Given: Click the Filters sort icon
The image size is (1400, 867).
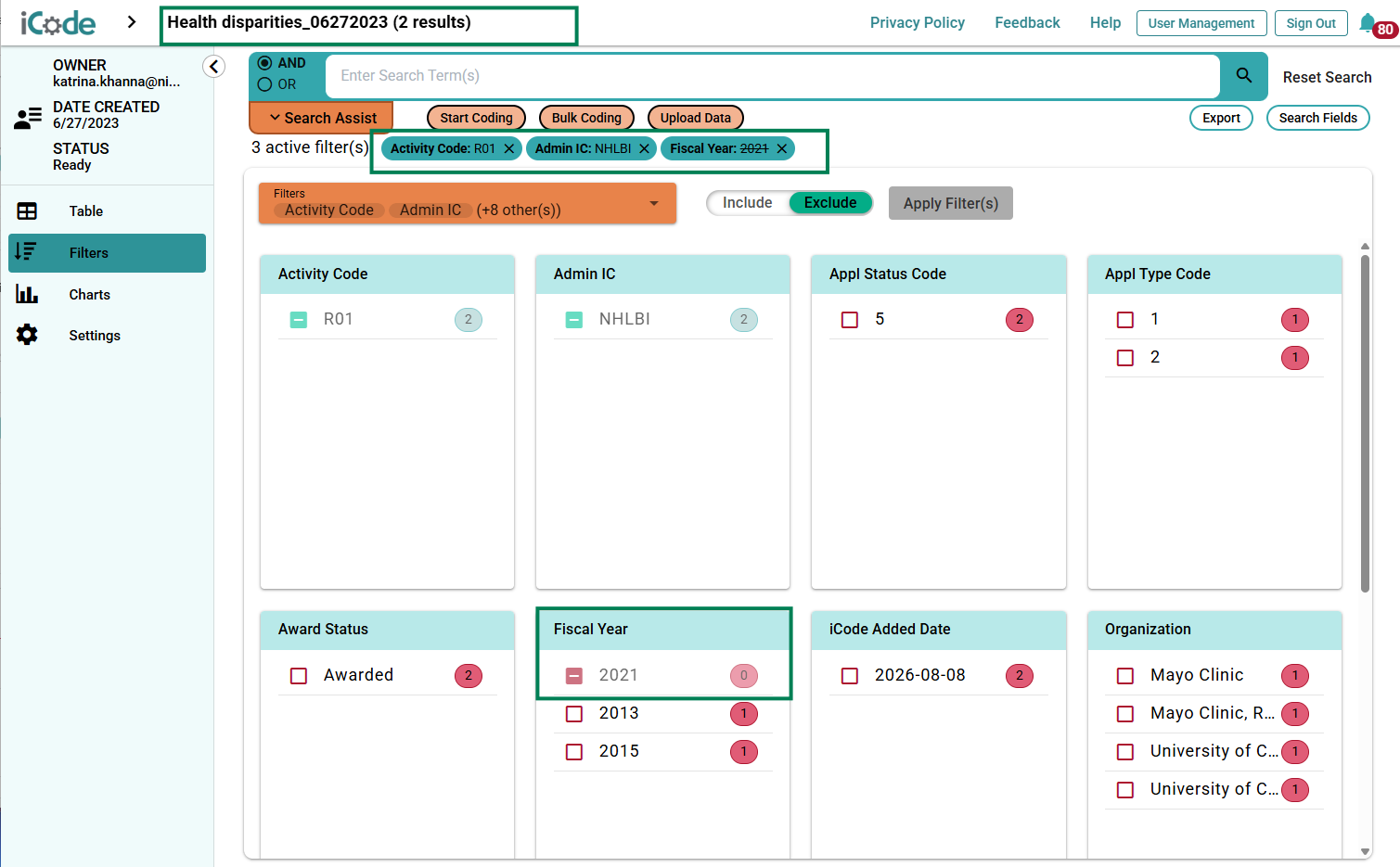Looking at the screenshot, I should (x=27, y=252).
